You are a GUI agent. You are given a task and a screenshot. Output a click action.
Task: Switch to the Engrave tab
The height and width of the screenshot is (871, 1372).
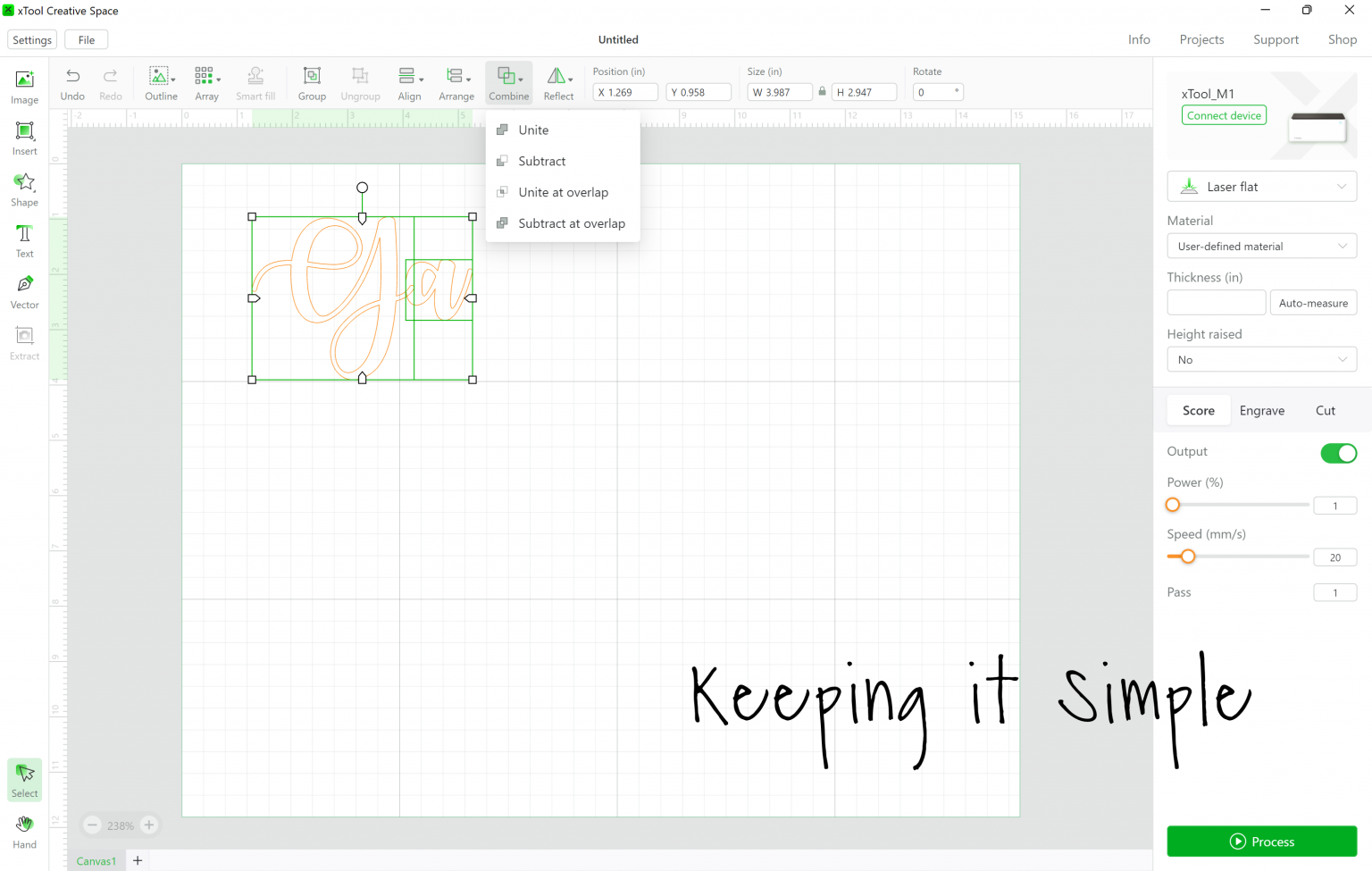[1261, 410]
